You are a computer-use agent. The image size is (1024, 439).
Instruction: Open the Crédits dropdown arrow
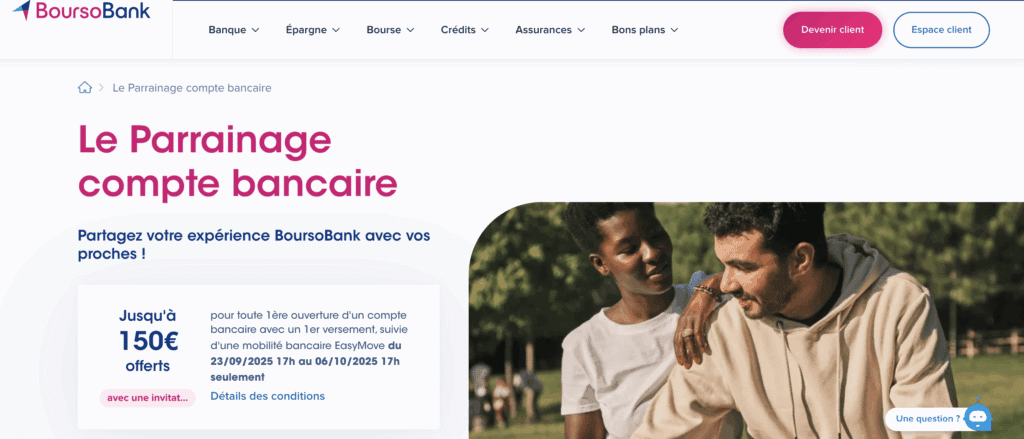tap(485, 30)
